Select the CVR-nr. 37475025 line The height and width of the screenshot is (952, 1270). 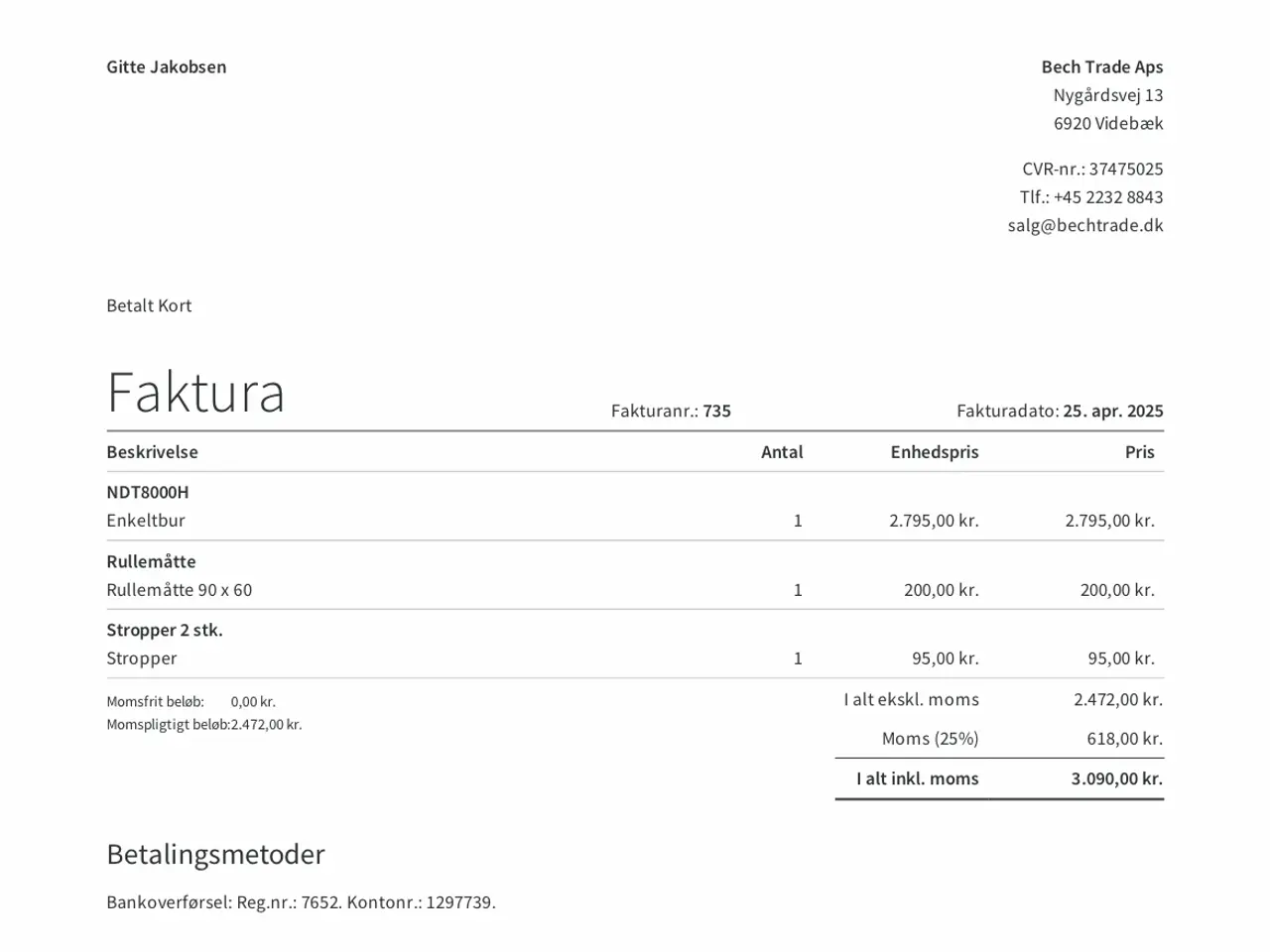click(1092, 169)
